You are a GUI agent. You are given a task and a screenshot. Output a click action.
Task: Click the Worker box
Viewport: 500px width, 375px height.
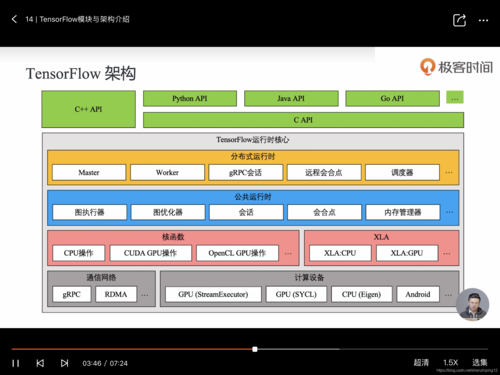tap(167, 172)
